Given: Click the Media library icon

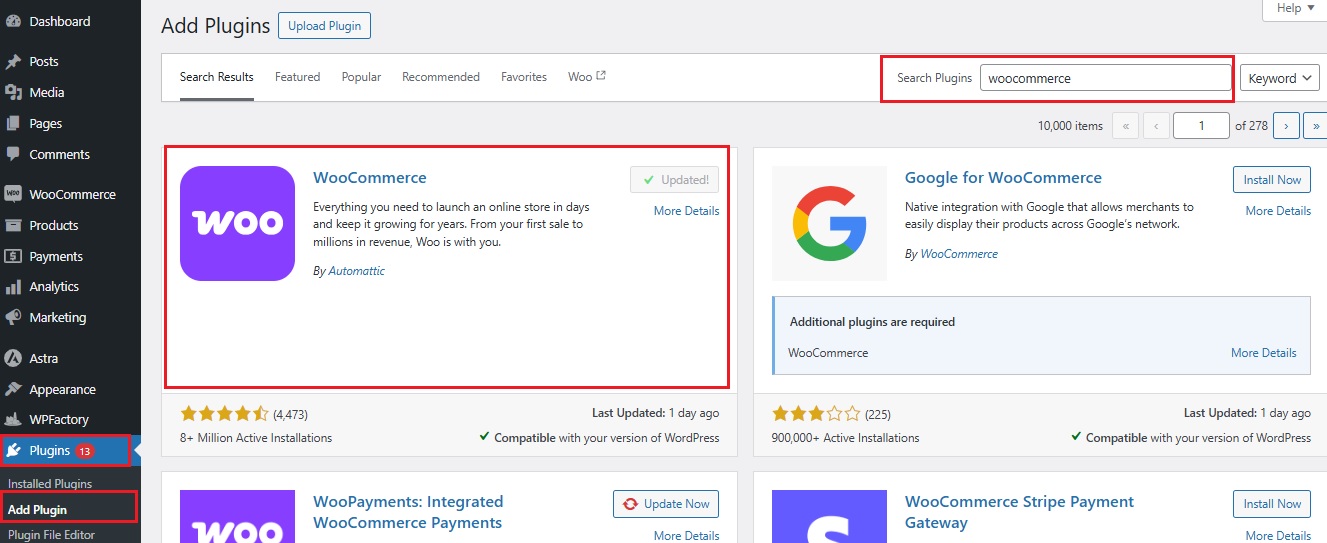Looking at the screenshot, I should coord(13,92).
